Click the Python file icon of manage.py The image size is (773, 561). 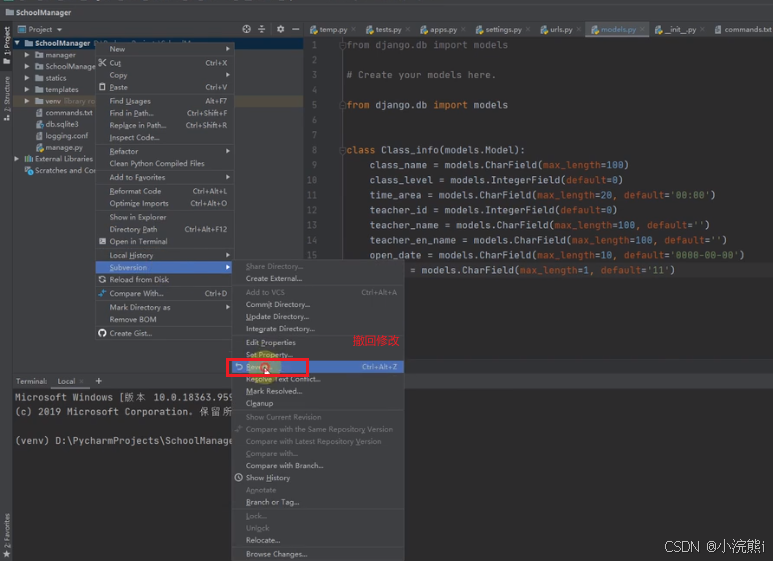pyautogui.click(x=40, y=147)
